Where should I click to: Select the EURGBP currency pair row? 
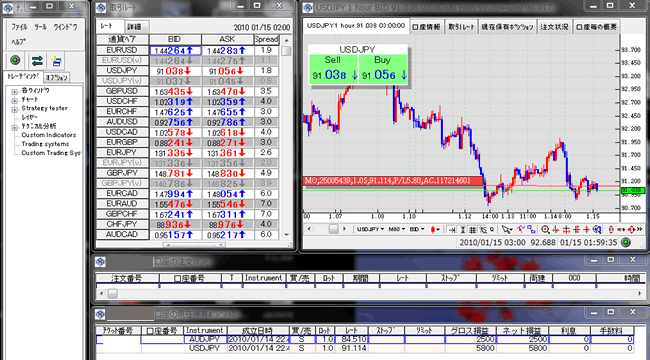[187, 143]
